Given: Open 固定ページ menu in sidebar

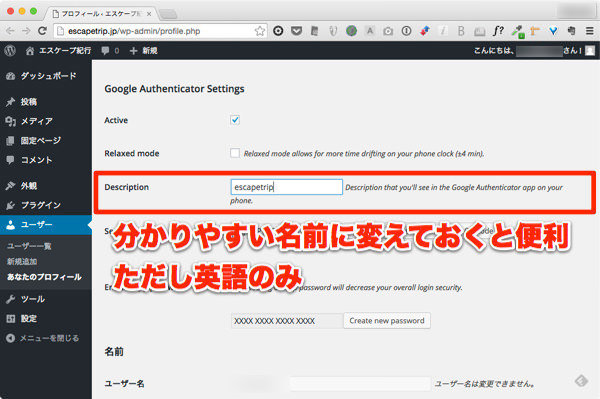Looking at the screenshot, I should click(x=46, y=140).
